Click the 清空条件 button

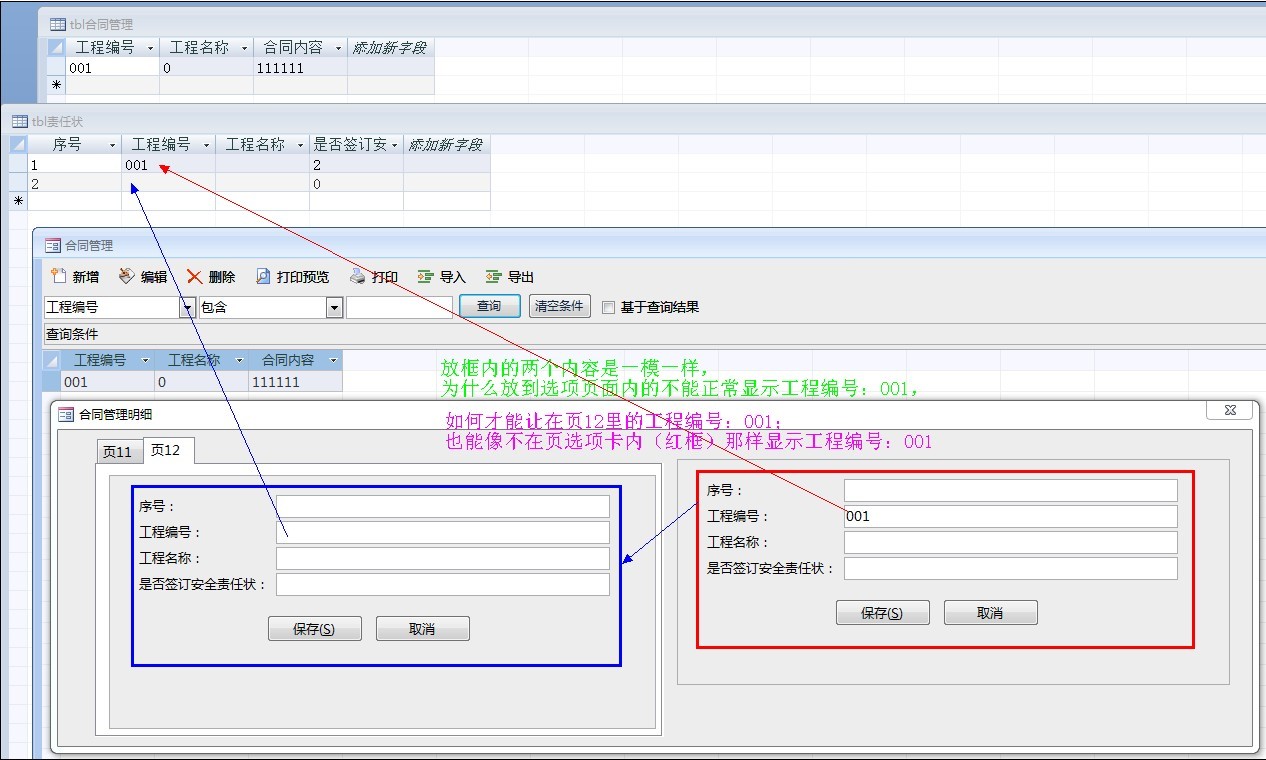(559, 306)
